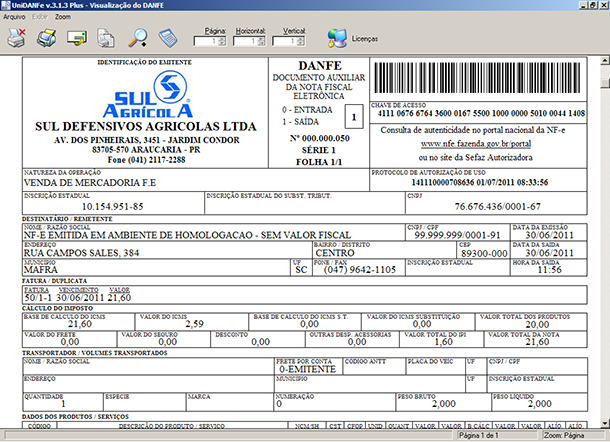Click the export icon with green arrow

pyautogui.click(x=78, y=39)
